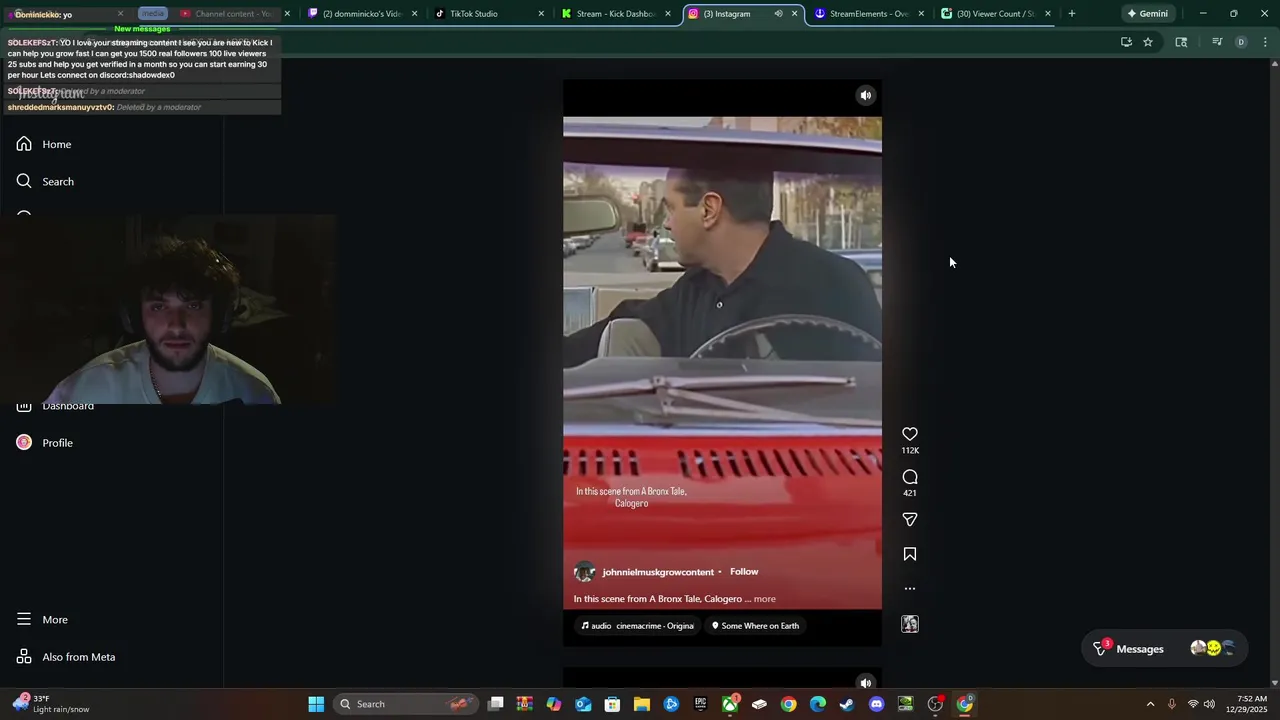Image resolution: width=1280 pixels, height=720 pixels.
Task: Share the reel via paper plane icon
Action: [x=910, y=519]
